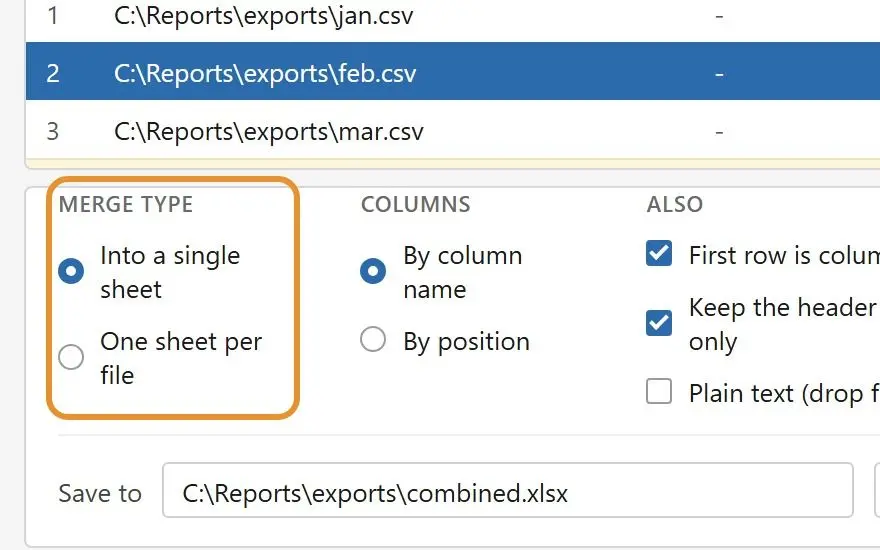Click row number 3 in file list
The image size is (880, 550).
(52, 131)
